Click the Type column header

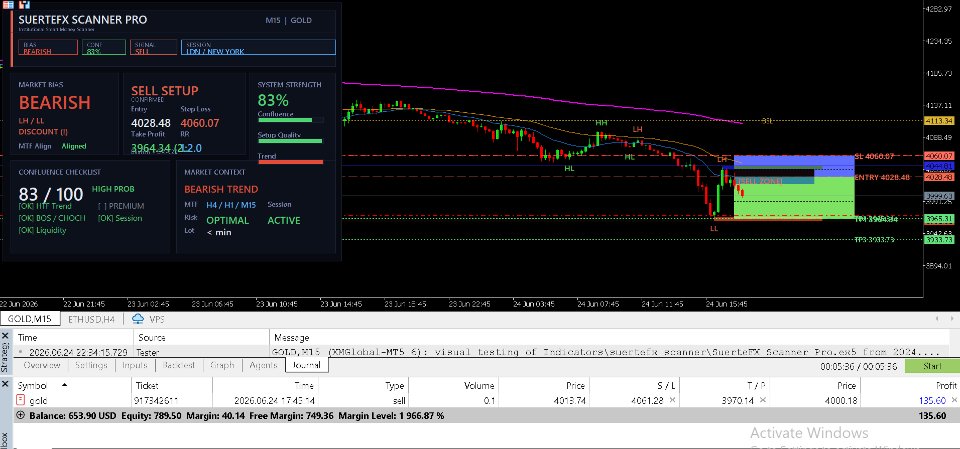click(363, 386)
